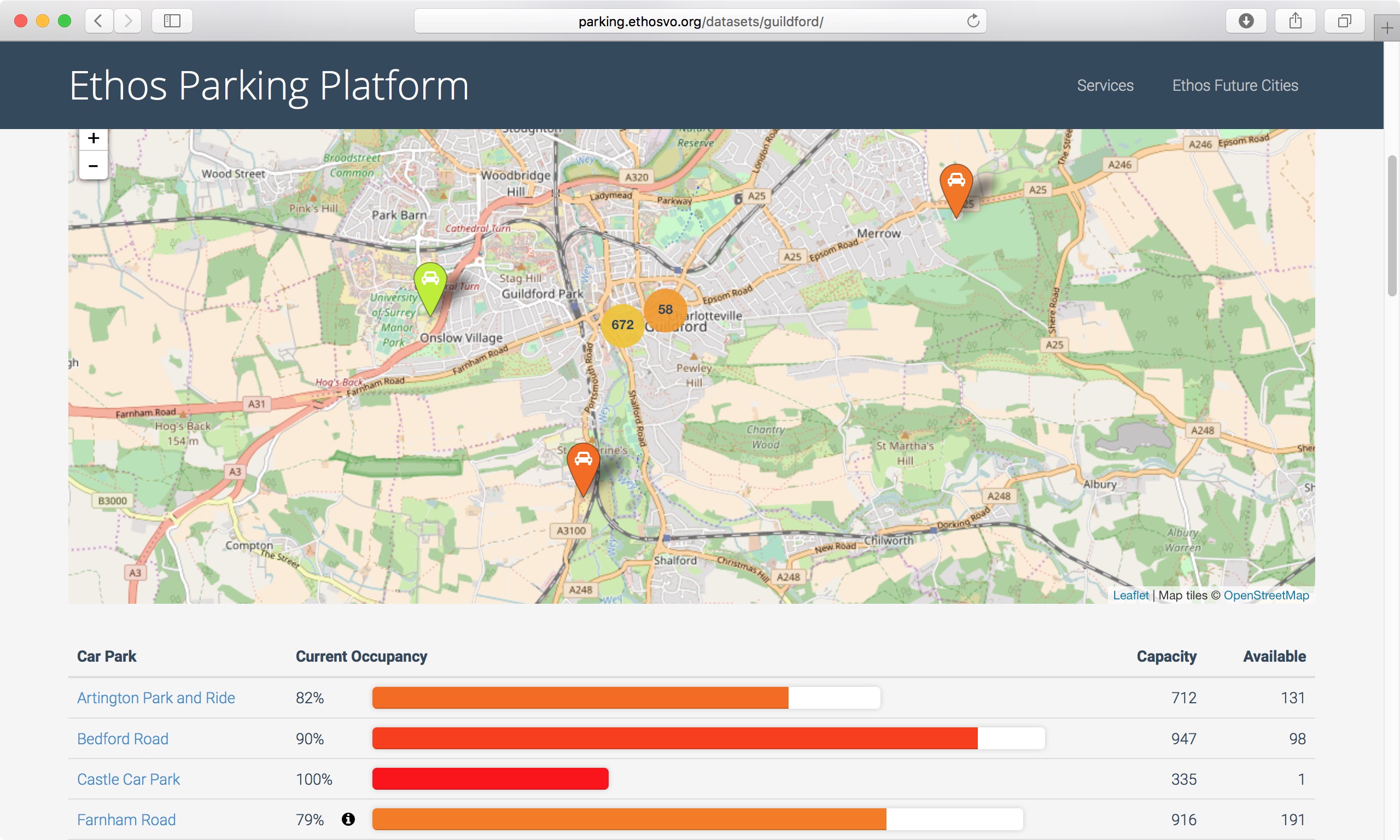Open Ethos Future Cities in the header

tap(1235, 85)
